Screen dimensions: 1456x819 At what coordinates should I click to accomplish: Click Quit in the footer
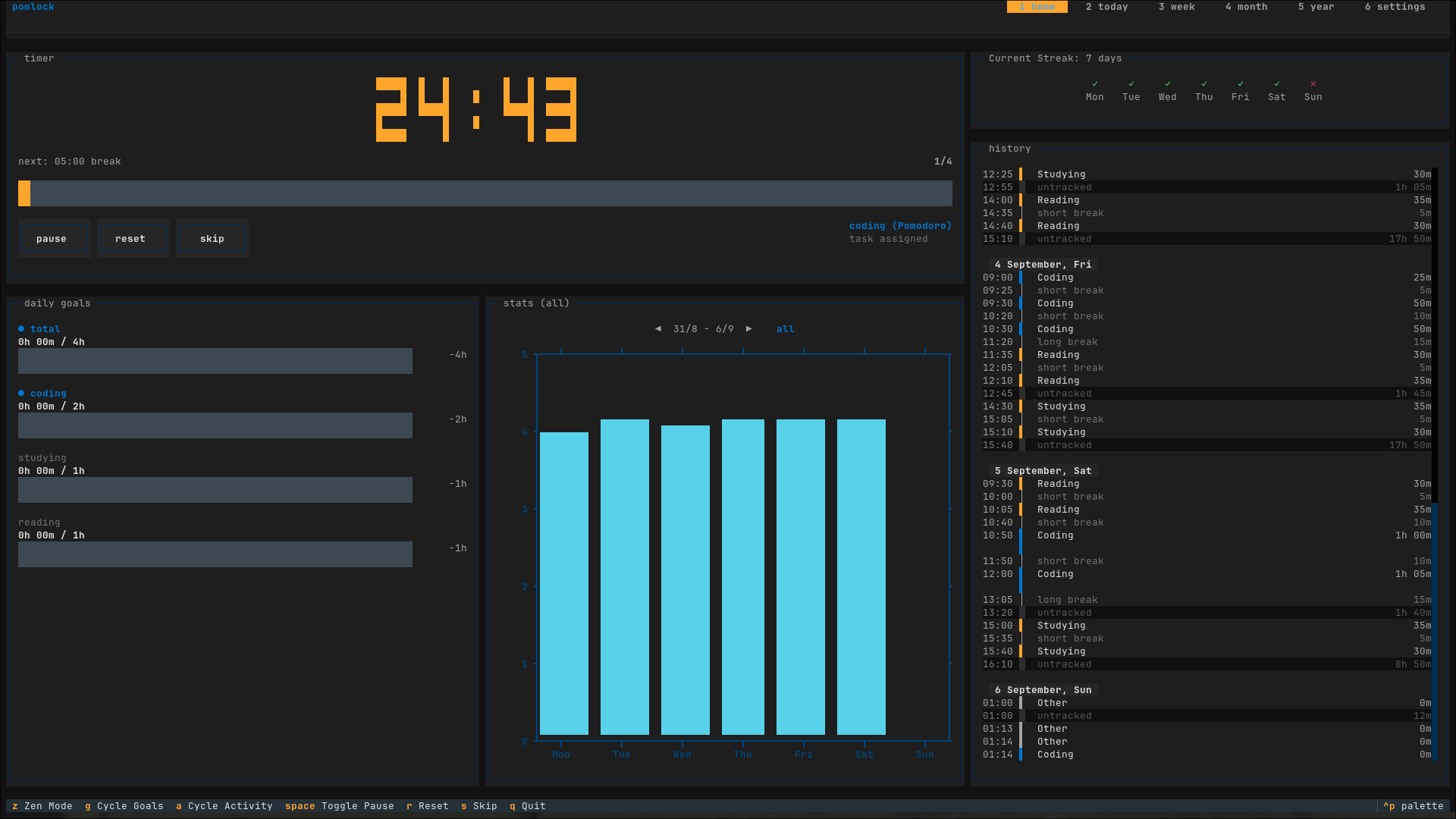[x=528, y=806]
